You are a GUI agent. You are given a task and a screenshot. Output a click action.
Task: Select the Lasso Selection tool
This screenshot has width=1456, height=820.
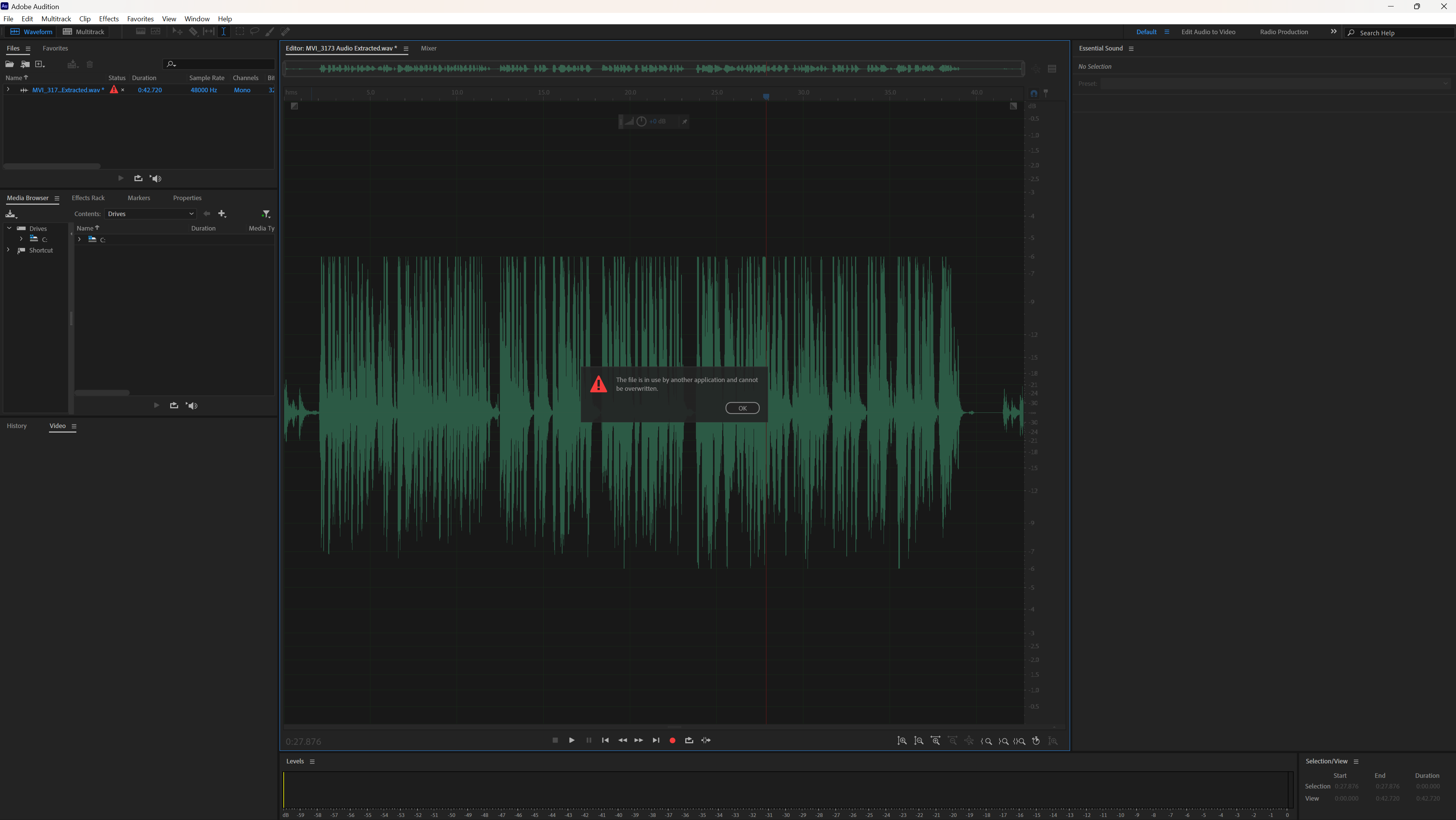(x=256, y=32)
